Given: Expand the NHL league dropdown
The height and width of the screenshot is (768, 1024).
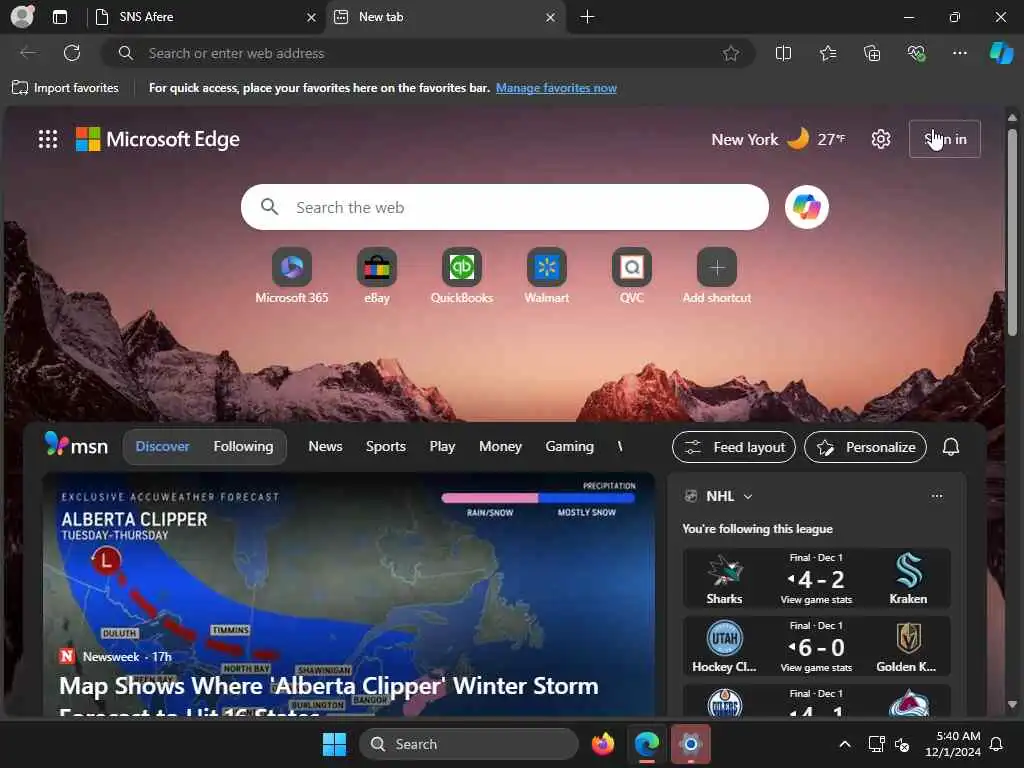Looking at the screenshot, I should (x=748, y=496).
